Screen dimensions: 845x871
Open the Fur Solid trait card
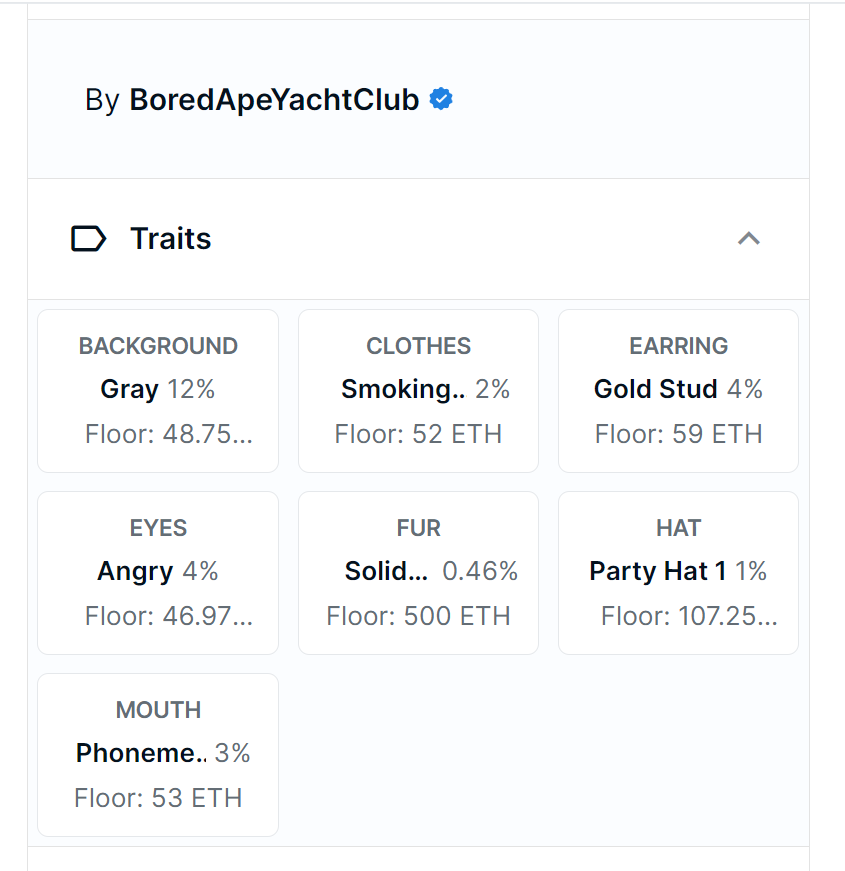[418, 573]
